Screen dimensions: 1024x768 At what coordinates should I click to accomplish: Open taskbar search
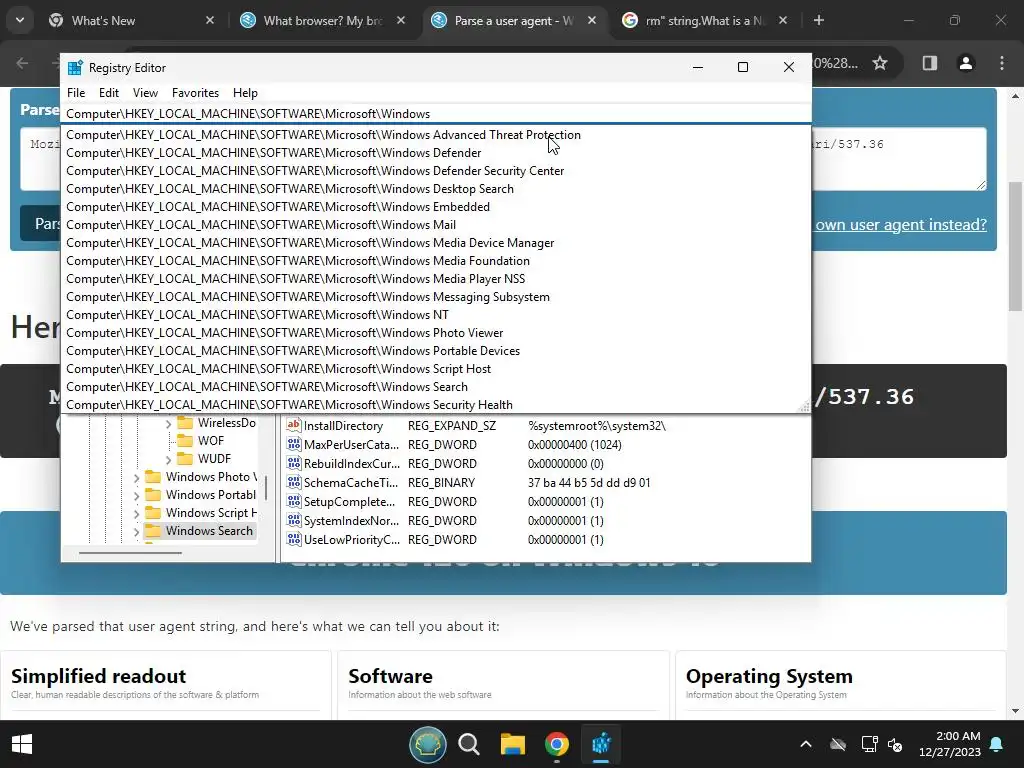(468, 744)
